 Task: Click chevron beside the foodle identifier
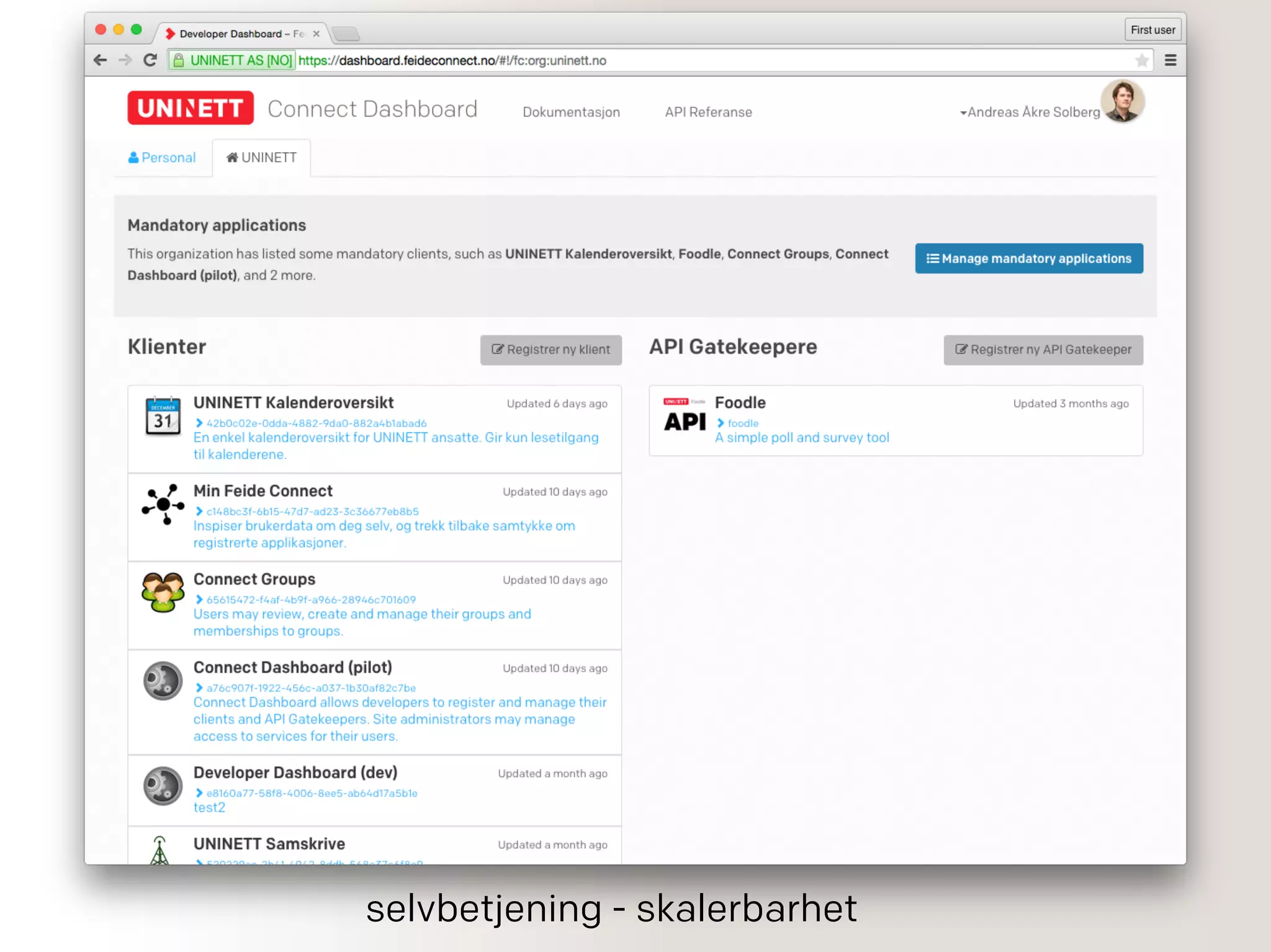point(721,423)
